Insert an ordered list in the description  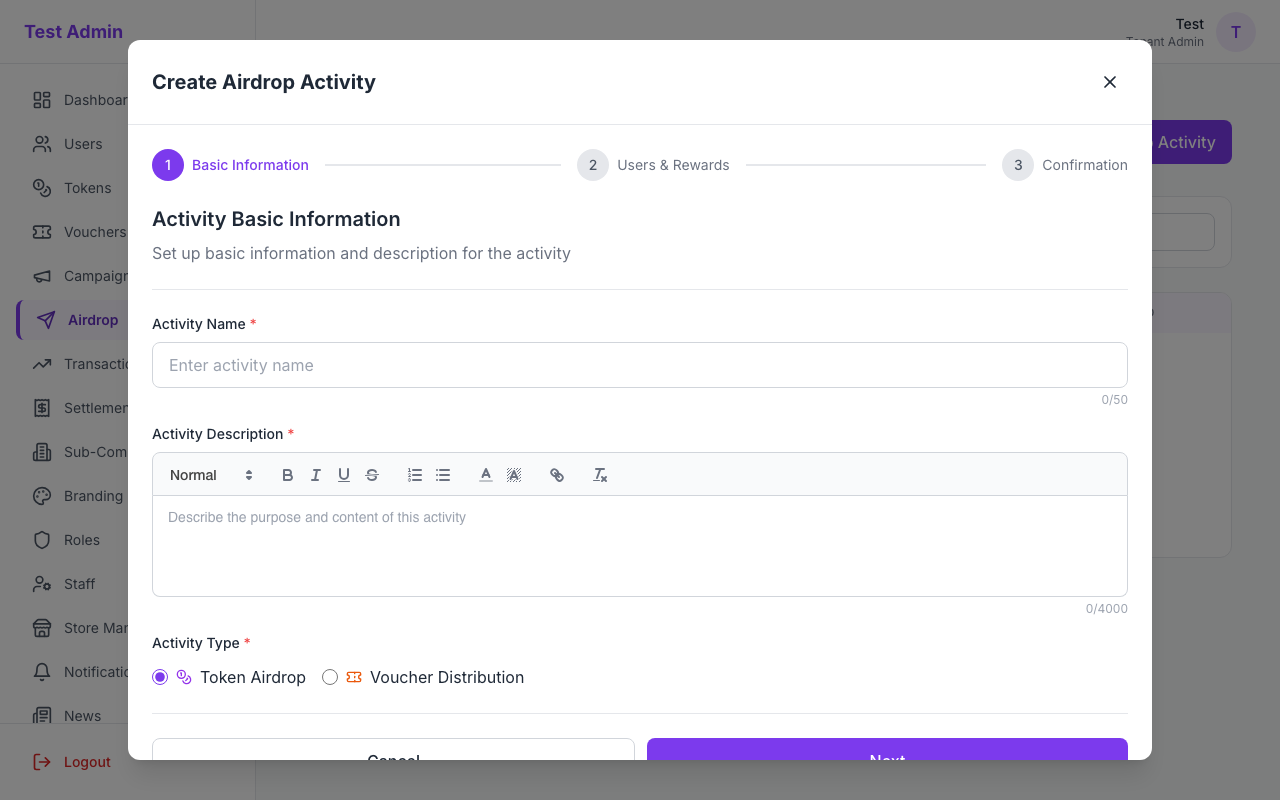coord(415,475)
